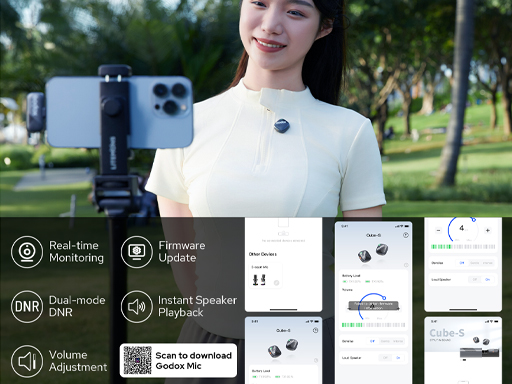Tap the minus icon beside the volume dial
This screenshot has height=384, width=512.
pos(438,230)
